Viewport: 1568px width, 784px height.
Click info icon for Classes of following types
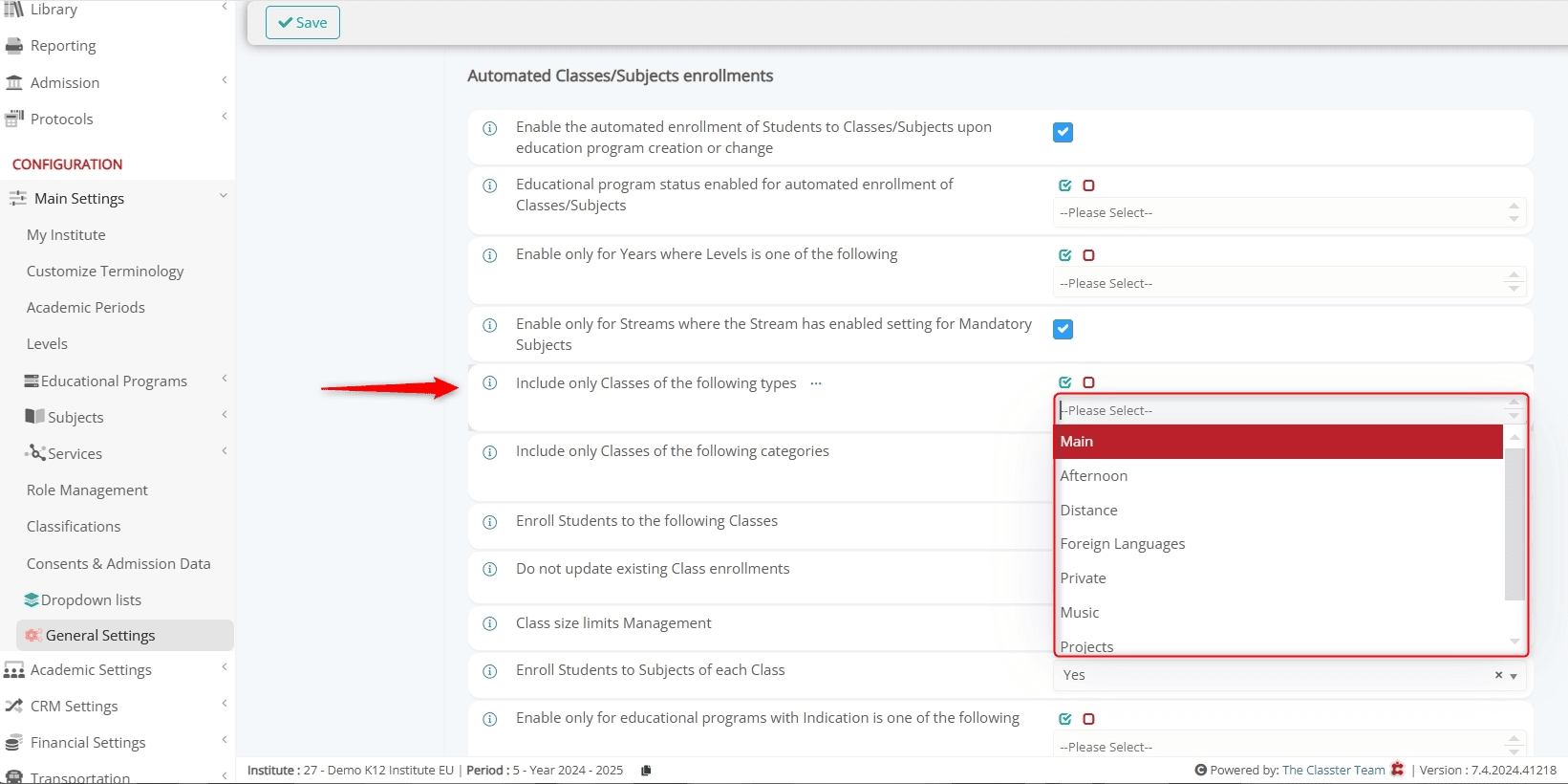pos(490,383)
